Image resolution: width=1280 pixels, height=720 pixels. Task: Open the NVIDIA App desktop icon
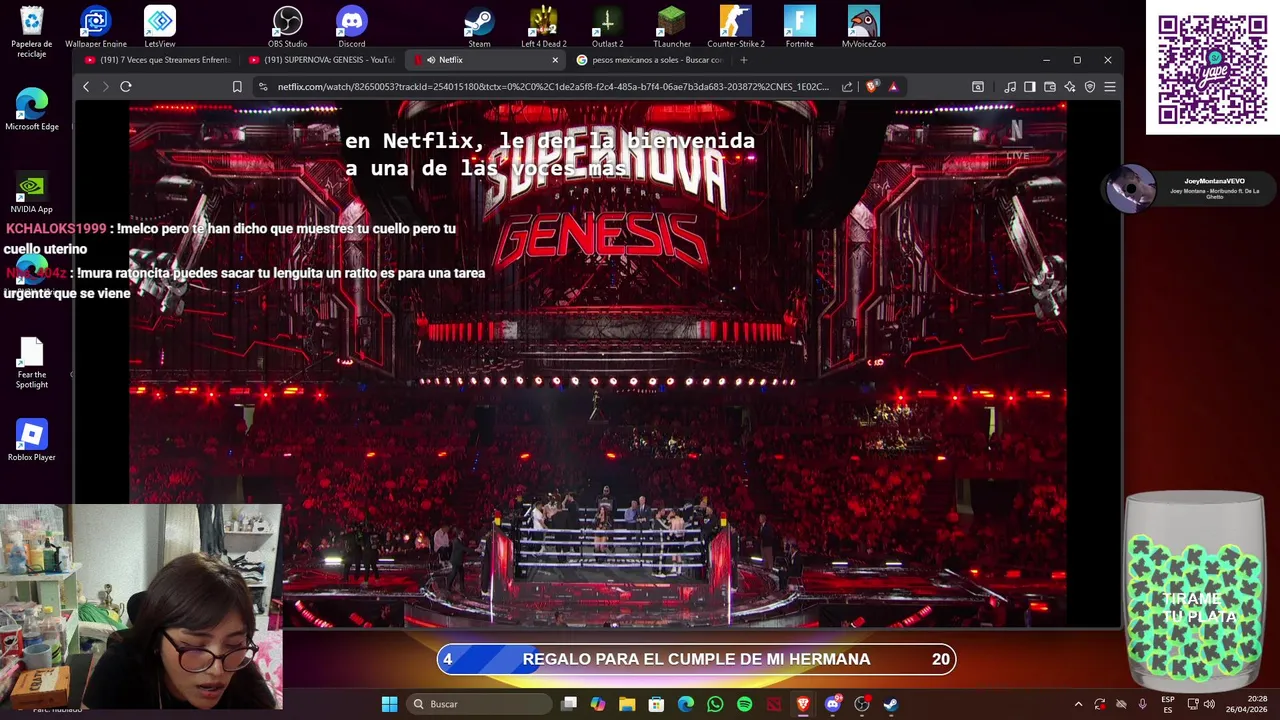pyautogui.click(x=32, y=193)
